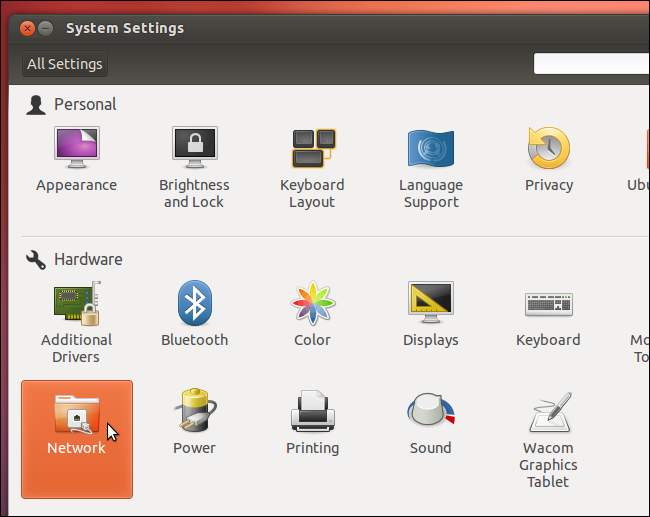The height and width of the screenshot is (517, 650).
Task: Open Keyboard hardware settings
Action: tap(548, 315)
